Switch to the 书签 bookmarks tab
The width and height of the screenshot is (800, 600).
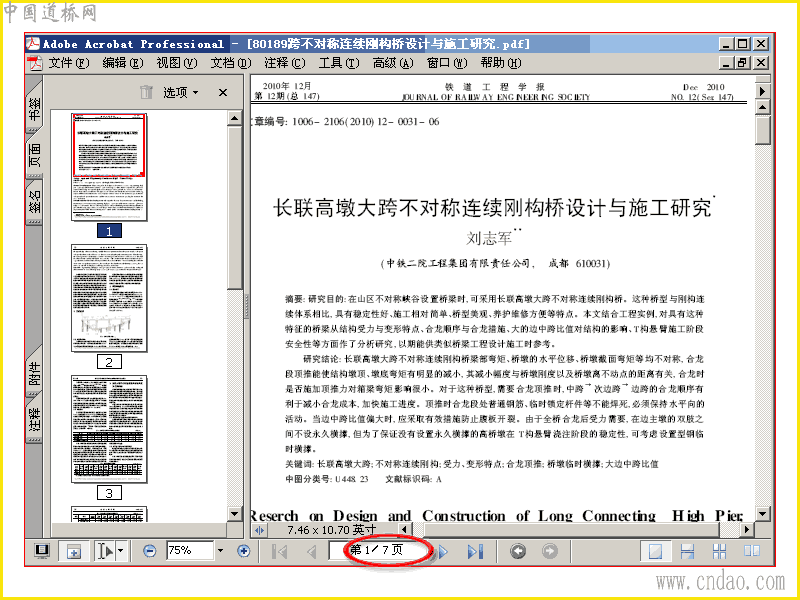pyautogui.click(x=34, y=108)
